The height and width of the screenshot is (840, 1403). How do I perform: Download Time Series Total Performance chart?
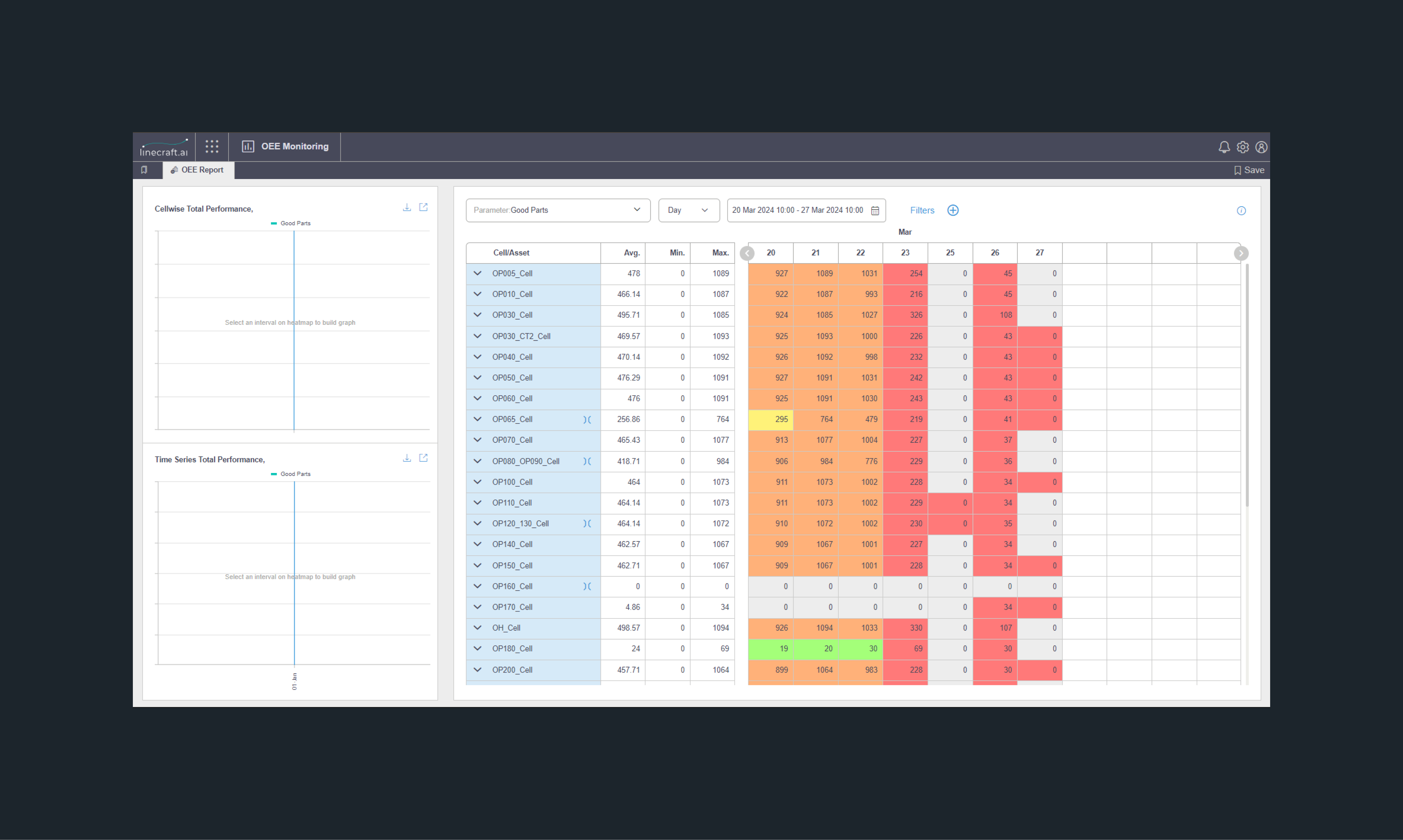407,458
